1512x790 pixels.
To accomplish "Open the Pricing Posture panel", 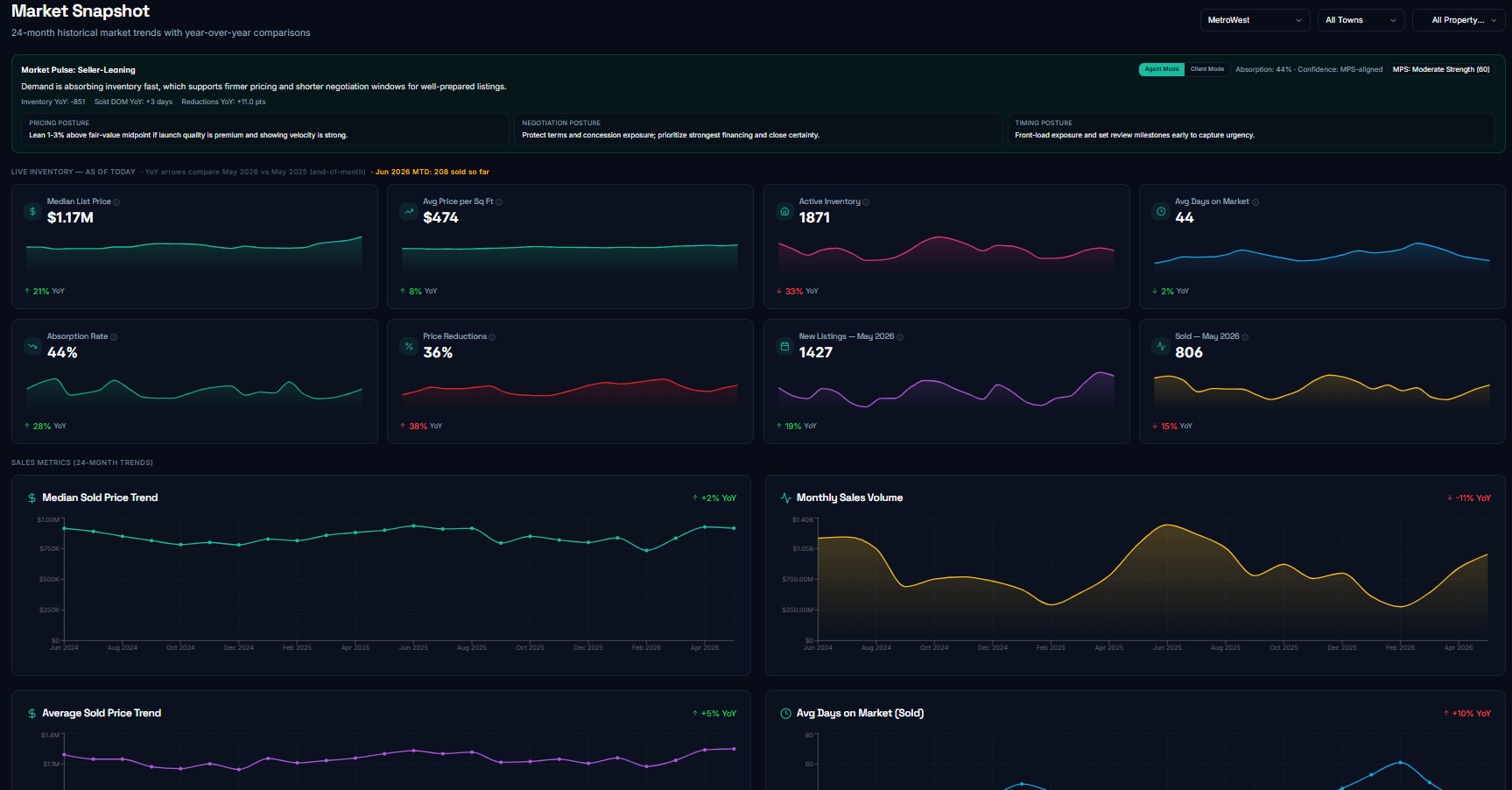I will coord(265,129).
